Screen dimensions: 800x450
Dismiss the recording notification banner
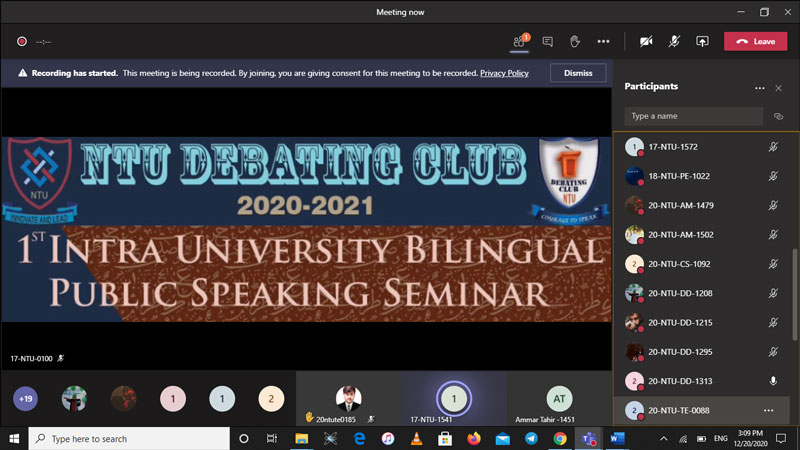577,73
